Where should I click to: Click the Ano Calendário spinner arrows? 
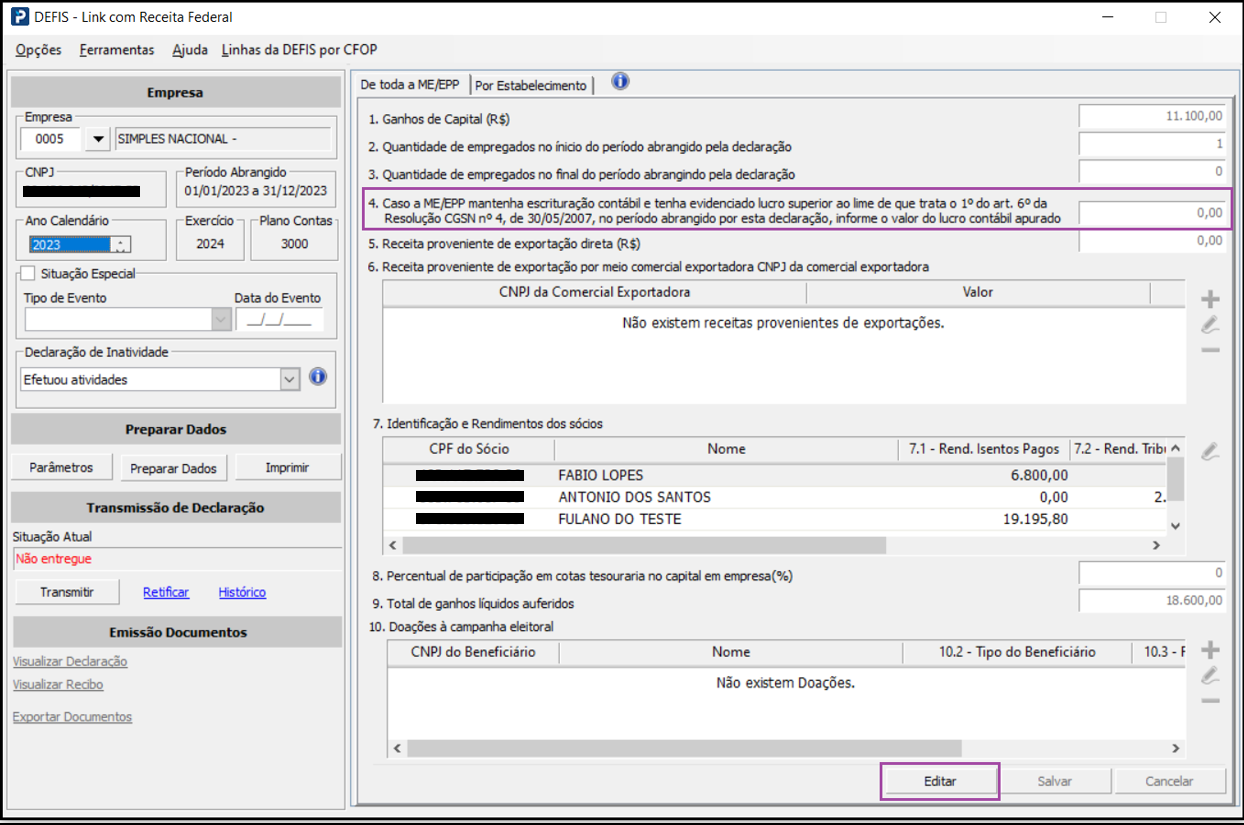coord(121,245)
